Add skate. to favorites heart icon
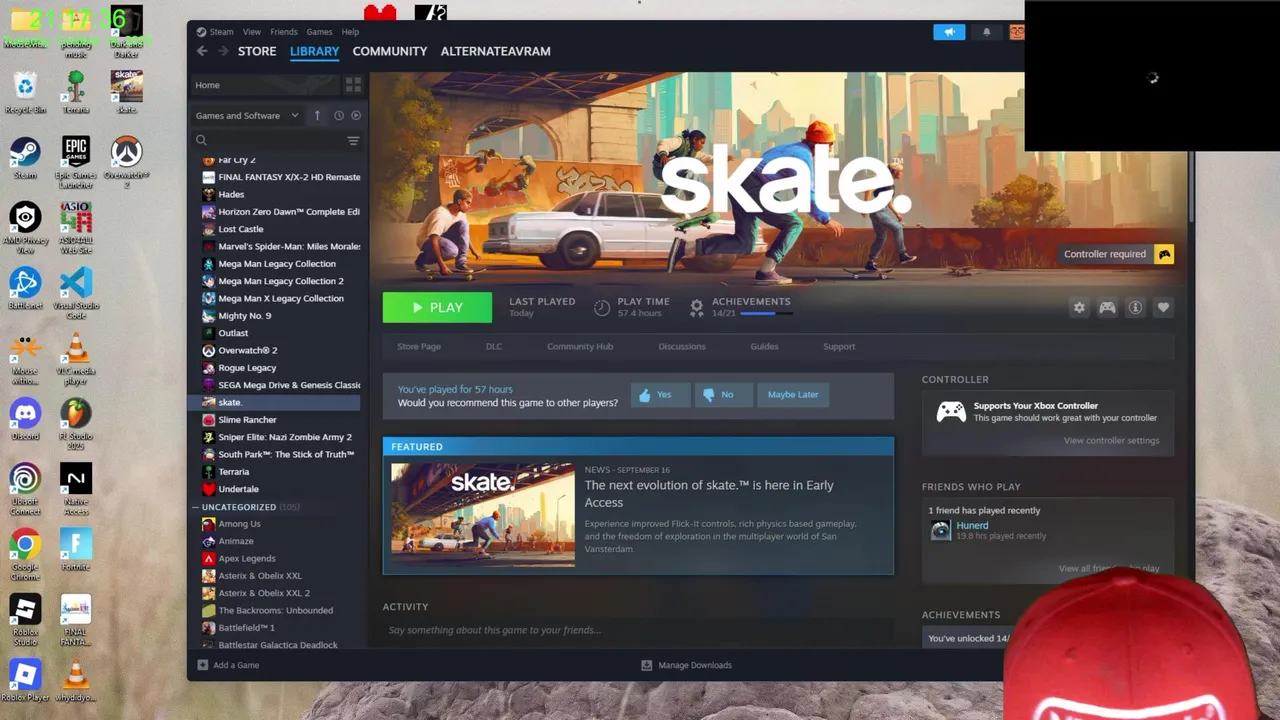Image resolution: width=1280 pixels, height=720 pixels. (x=1163, y=308)
